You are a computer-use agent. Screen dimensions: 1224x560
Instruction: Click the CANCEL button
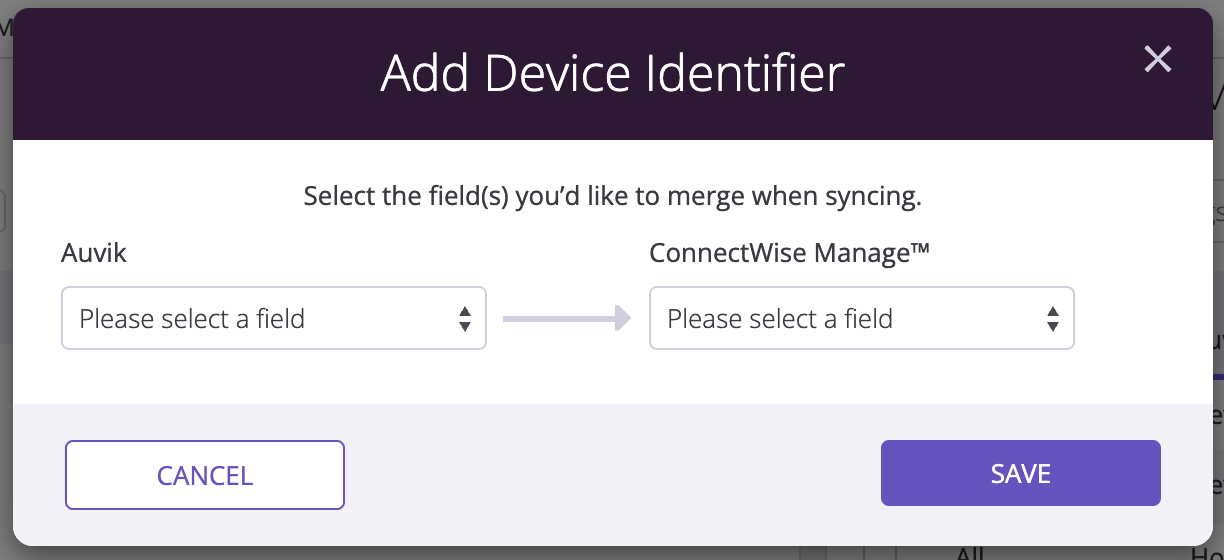click(x=205, y=475)
